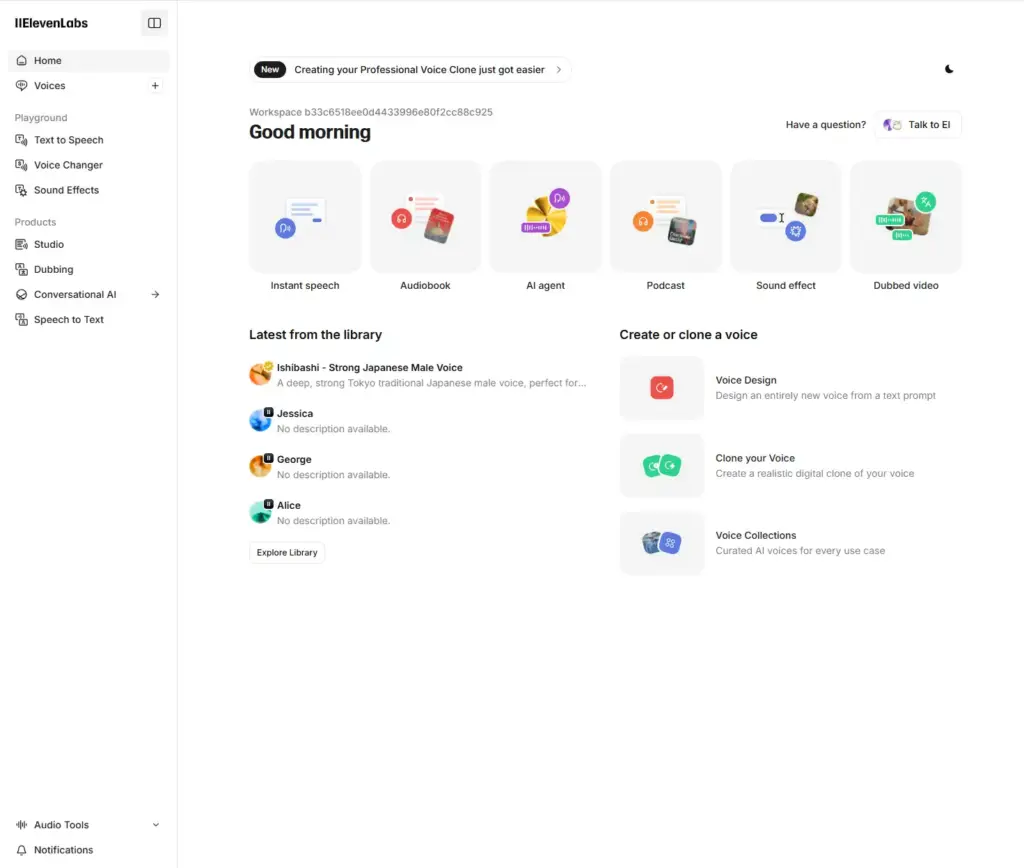The width and height of the screenshot is (1024, 868).
Task: Click the announcement chevron arrow
Action: click(558, 69)
